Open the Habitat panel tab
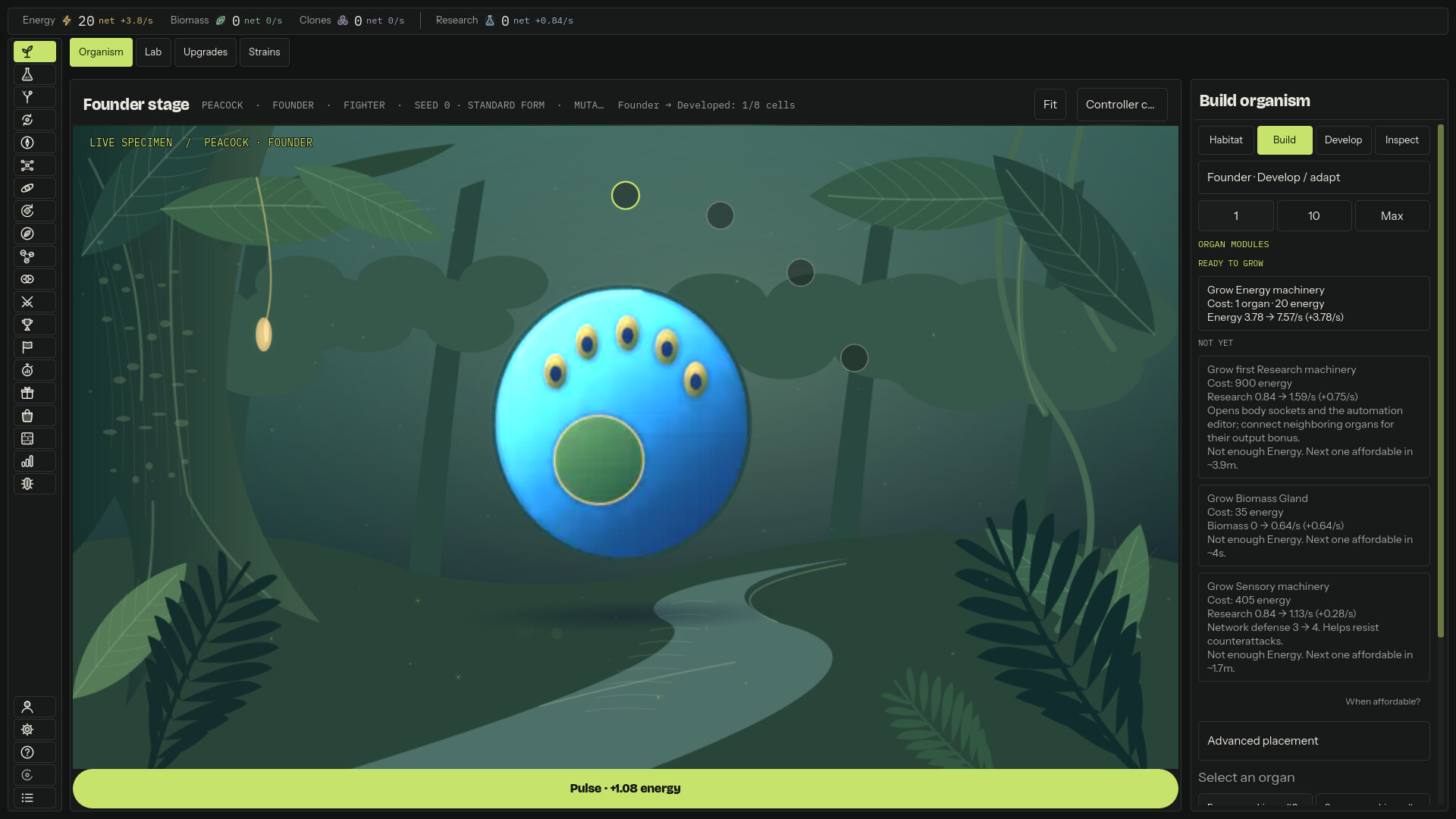This screenshot has width=1456, height=819. point(1226,140)
